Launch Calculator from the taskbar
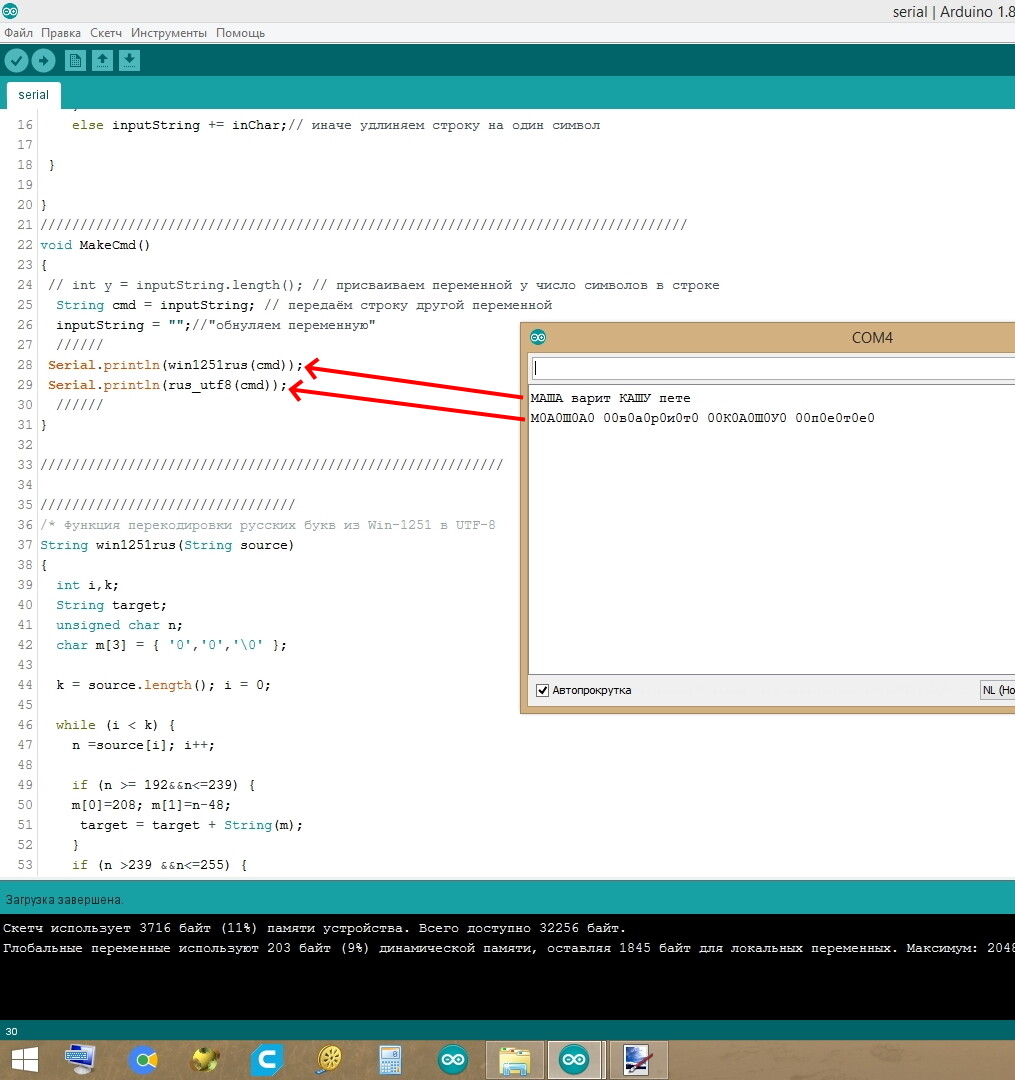Image resolution: width=1015 pixels, height=1080 pixels. [x=390, y=1059]
